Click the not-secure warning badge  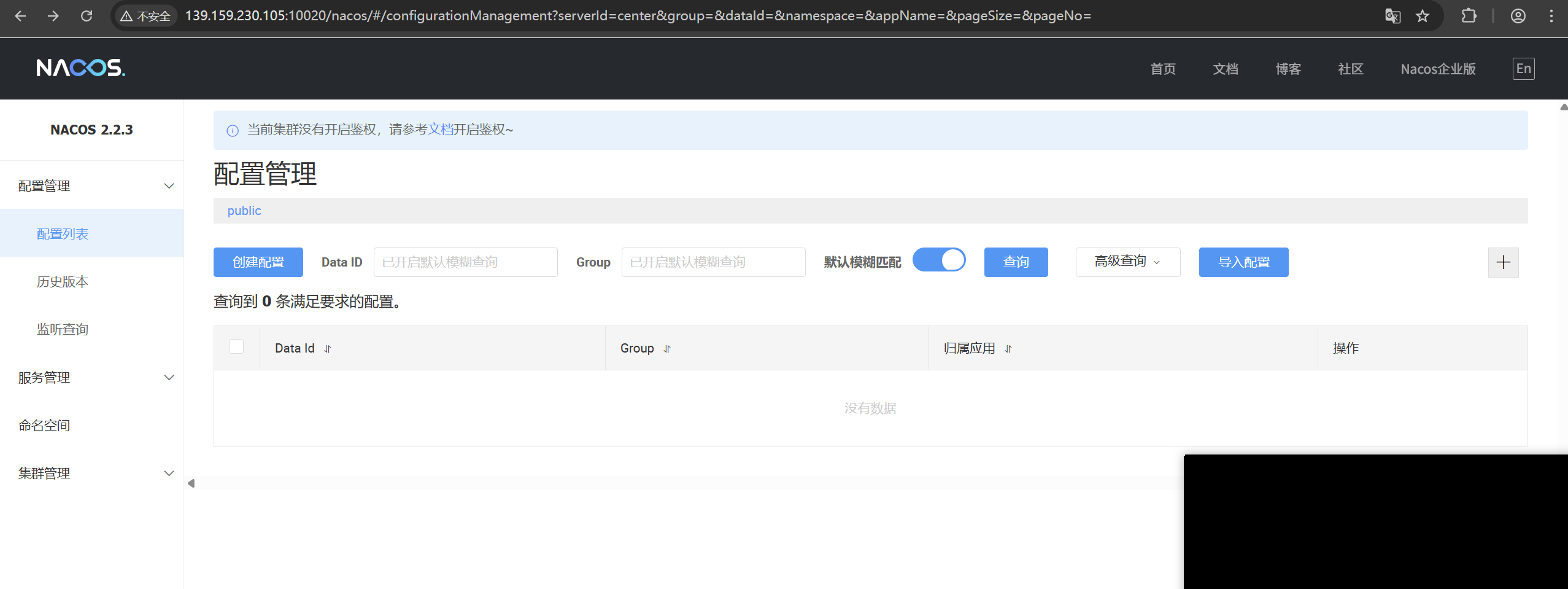pyautogui.click(x=145, y=16)
